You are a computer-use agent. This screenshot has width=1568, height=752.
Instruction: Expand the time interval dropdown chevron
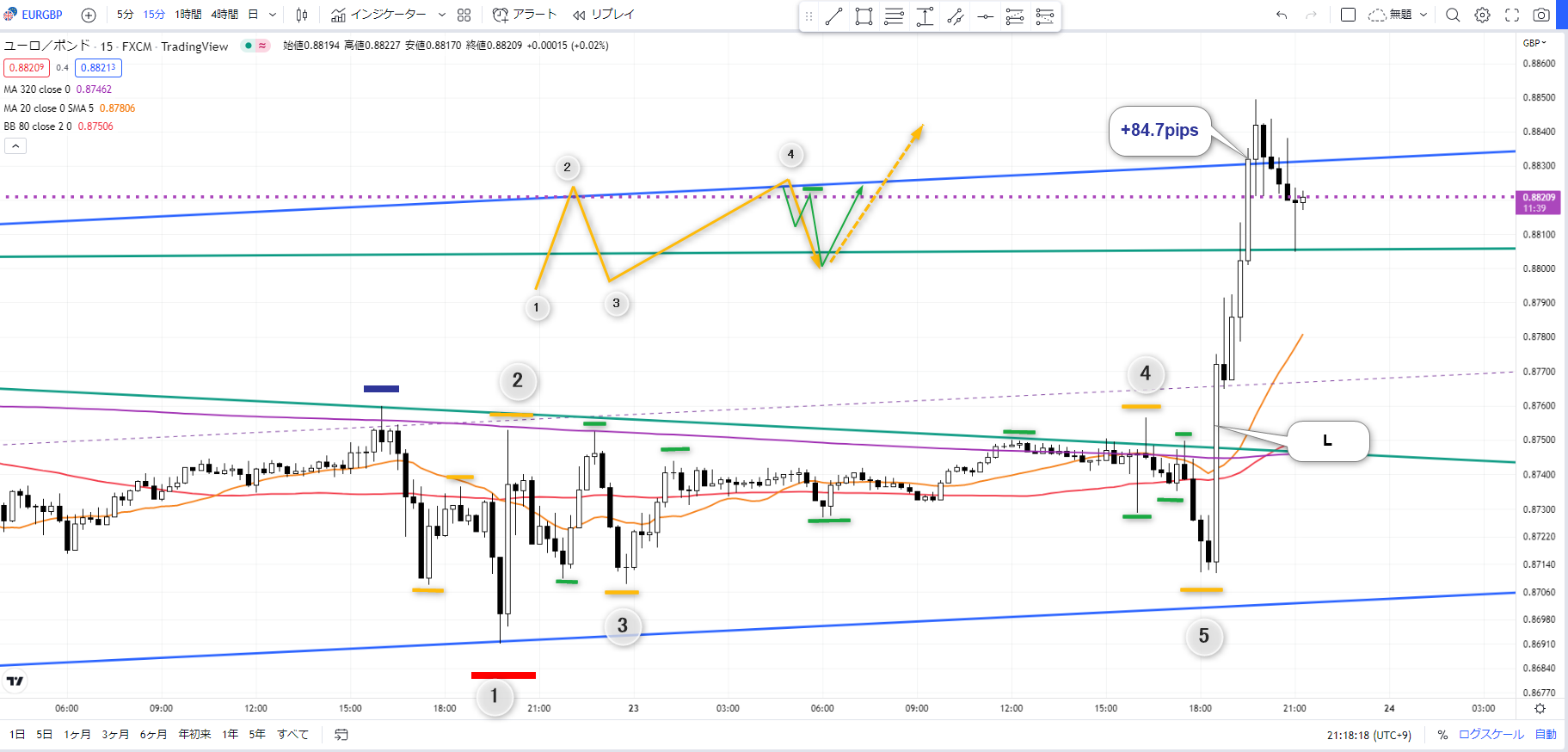[x=273, y=15]
